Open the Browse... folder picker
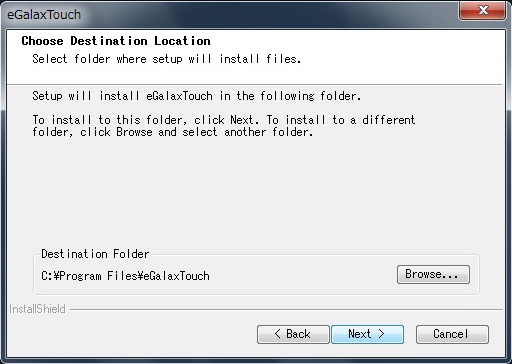Screen dimensions: 512x364 point(433,274)
